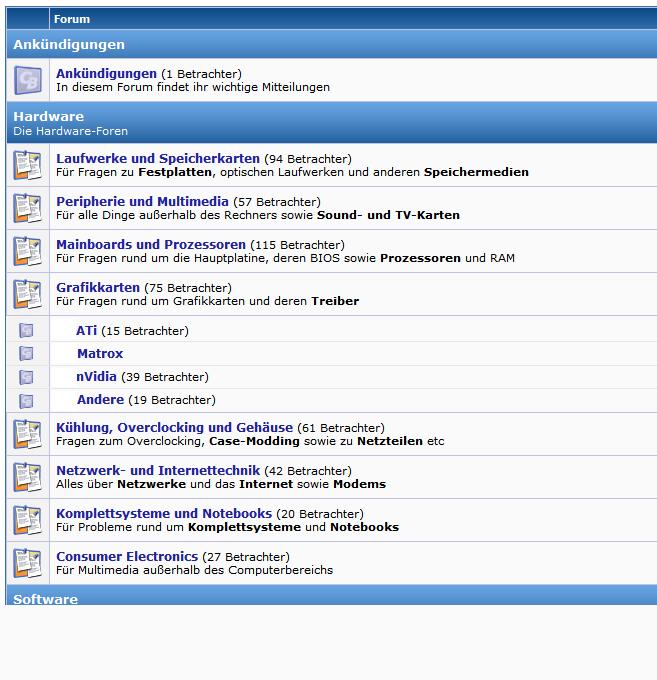Open Netzwerk- und Internettechnik forum
The width and height of the screenshot is (657, 680).
tap(158, 471)
